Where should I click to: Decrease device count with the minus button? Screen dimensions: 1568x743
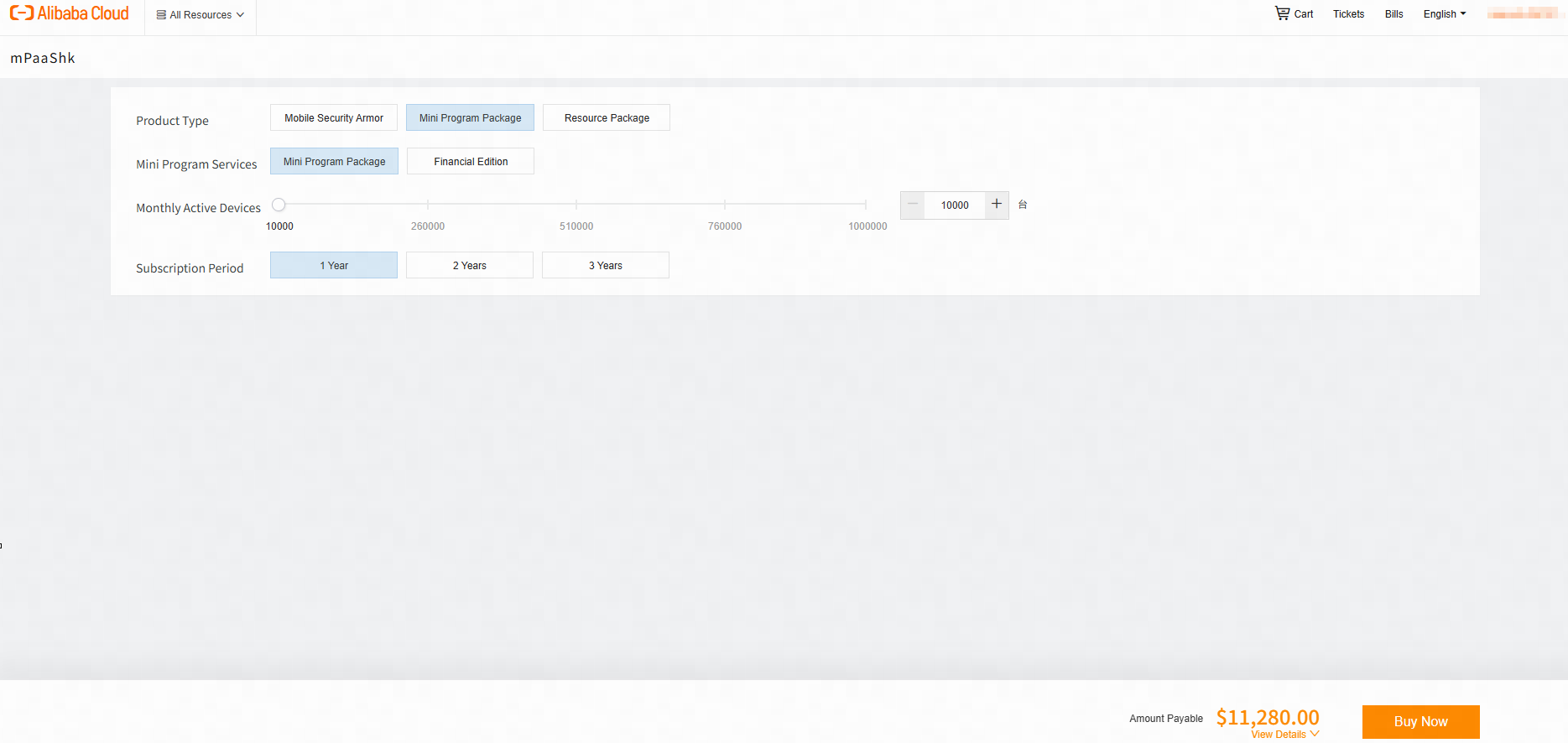coord(913,205)
